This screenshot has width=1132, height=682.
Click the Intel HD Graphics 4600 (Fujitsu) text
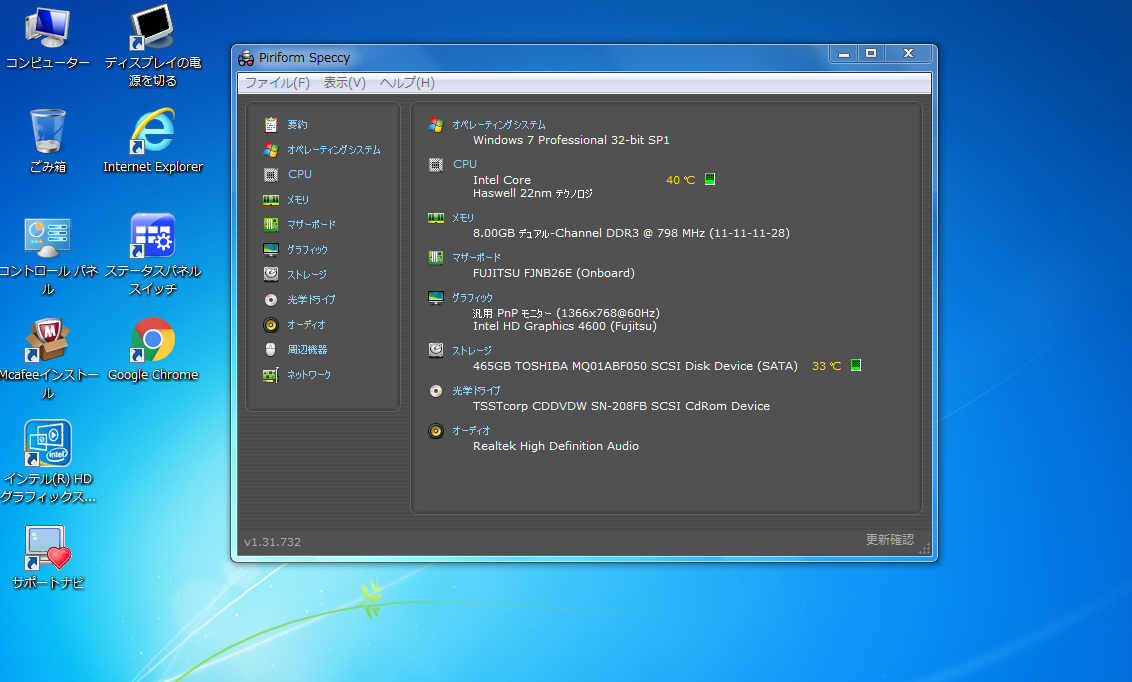[565, 326]
